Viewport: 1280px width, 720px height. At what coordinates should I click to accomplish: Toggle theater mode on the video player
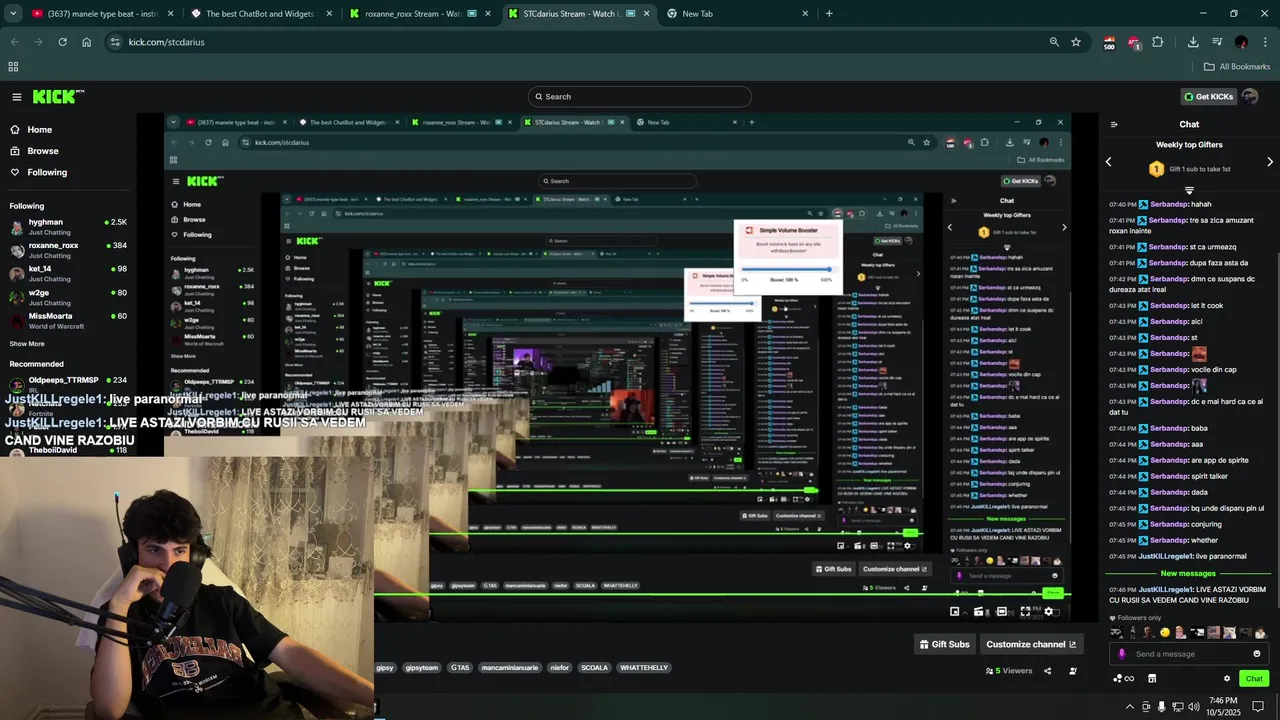coord(1001,612)
